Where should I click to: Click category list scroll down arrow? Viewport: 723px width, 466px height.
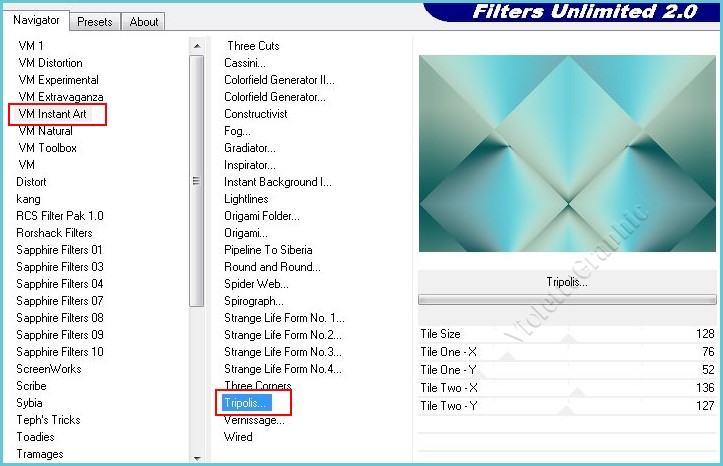click(x=196, y=456)
